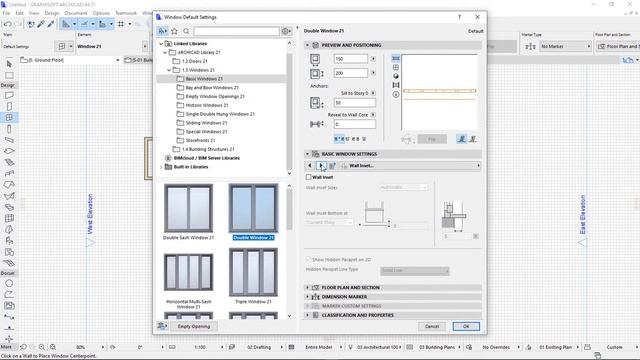The image size is (640, 360).
Task: Click load library part icon beside Empty Opening
Action: pos(162,326)
